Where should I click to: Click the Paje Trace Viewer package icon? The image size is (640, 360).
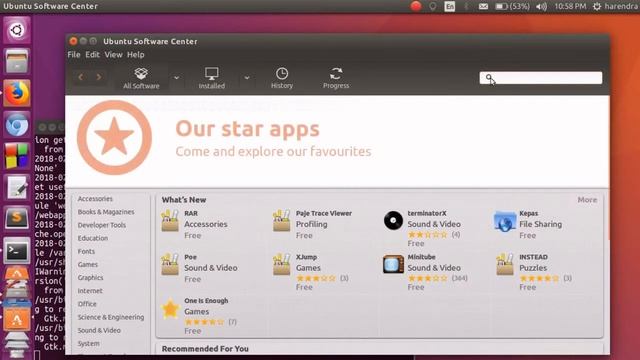pos(282,221)
